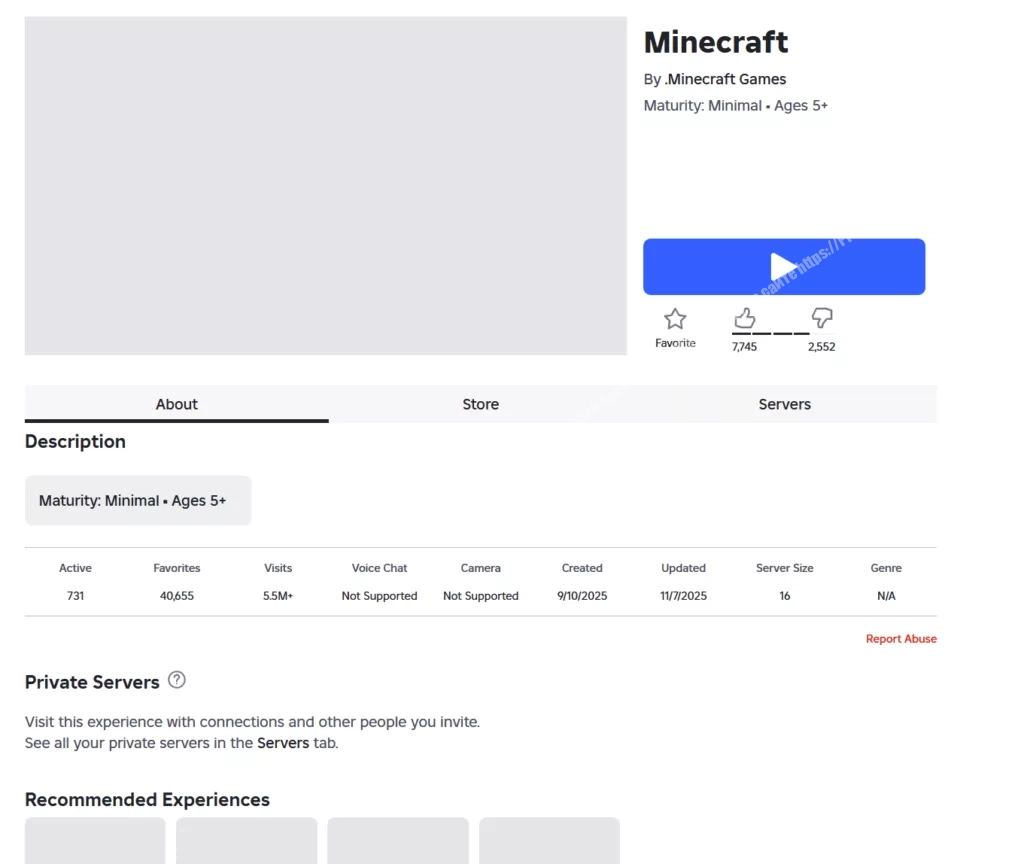Click the large game preview image
The width and height of the screenshot is (1024, 864).
click(325, 185)
